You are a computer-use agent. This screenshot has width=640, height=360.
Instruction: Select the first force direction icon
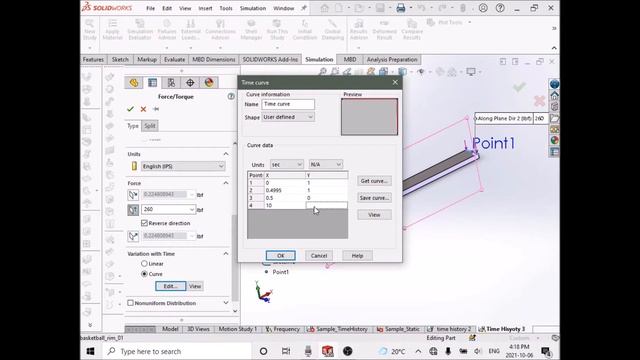pyautogui.click(x=133, y=195)
